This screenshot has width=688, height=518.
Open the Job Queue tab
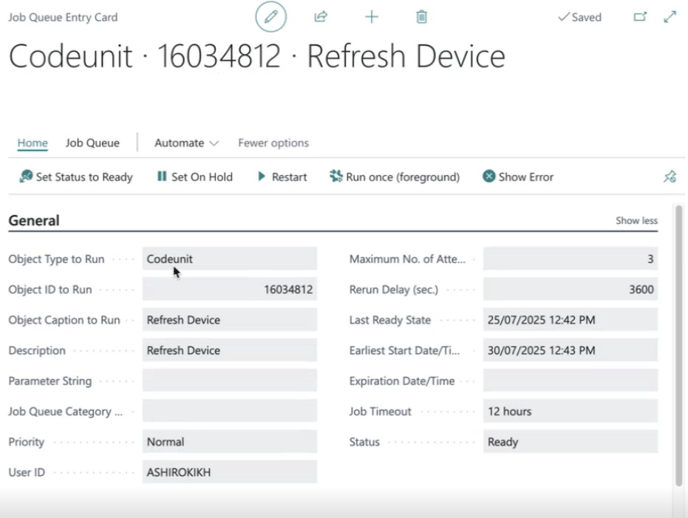coord(93,143)
